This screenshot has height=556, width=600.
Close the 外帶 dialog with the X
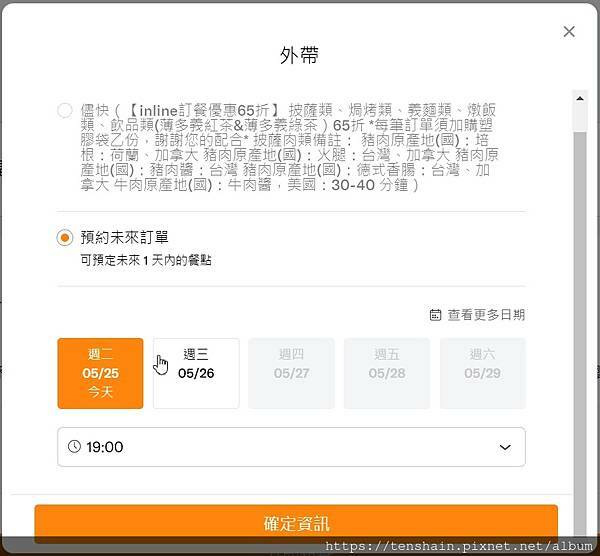pyautogui.click(x=569, y=32)
